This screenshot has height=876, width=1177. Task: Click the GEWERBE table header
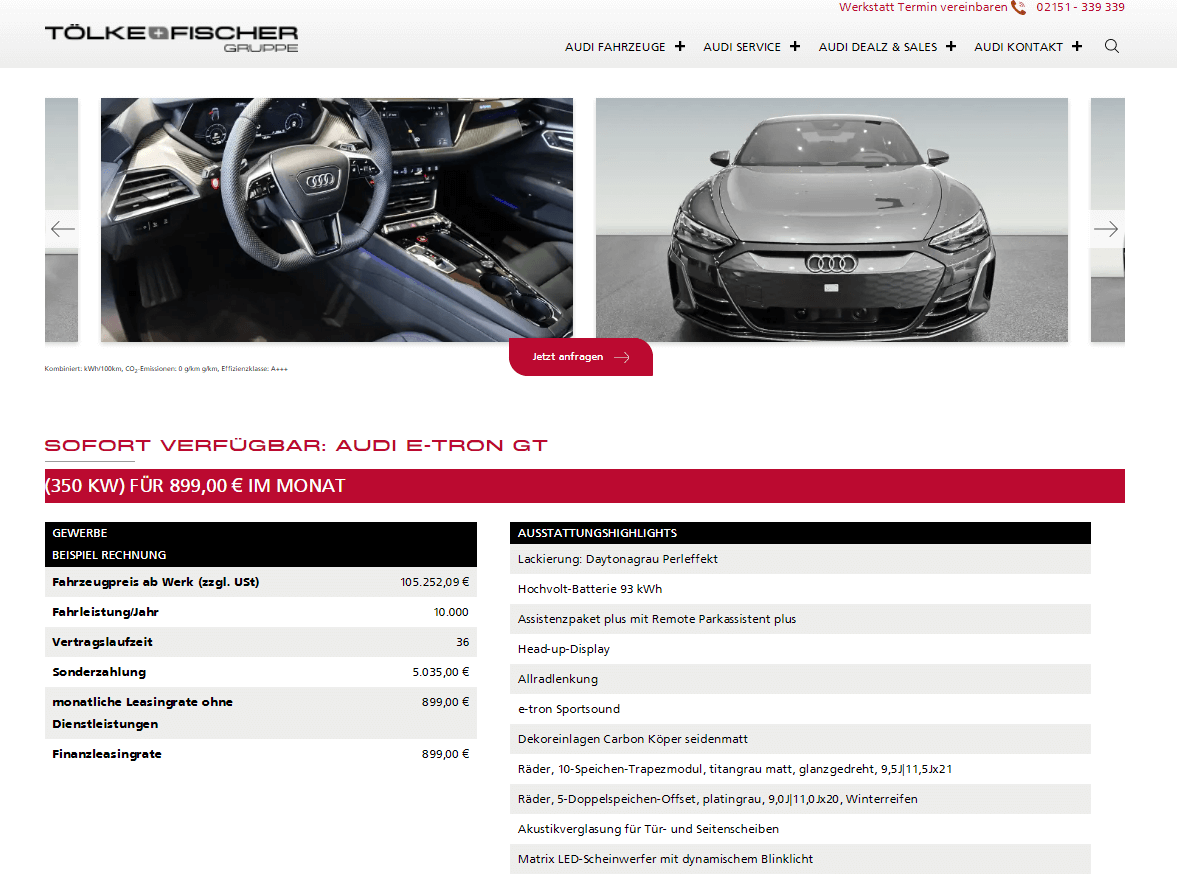pos(80,533)
